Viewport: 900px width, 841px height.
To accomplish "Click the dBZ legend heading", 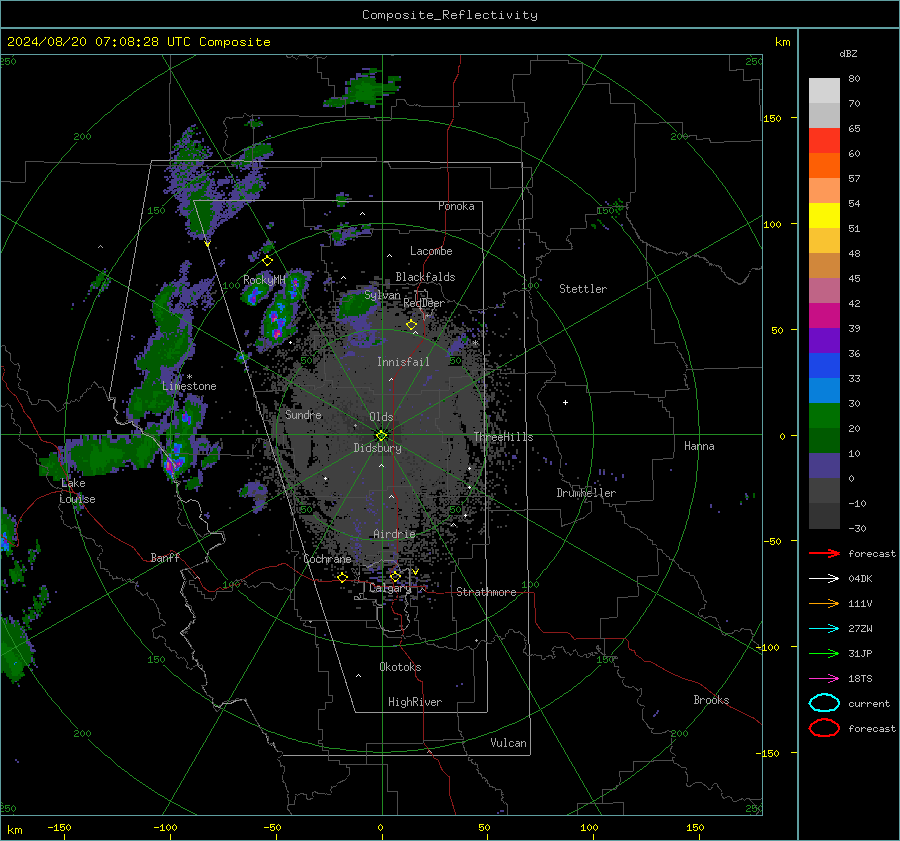I will point(848,53).
